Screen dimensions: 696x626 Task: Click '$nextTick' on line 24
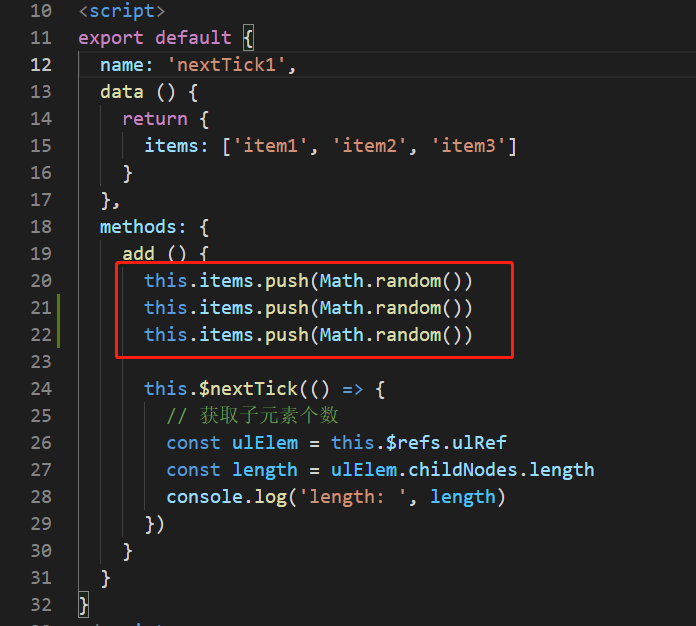[248, 389]
